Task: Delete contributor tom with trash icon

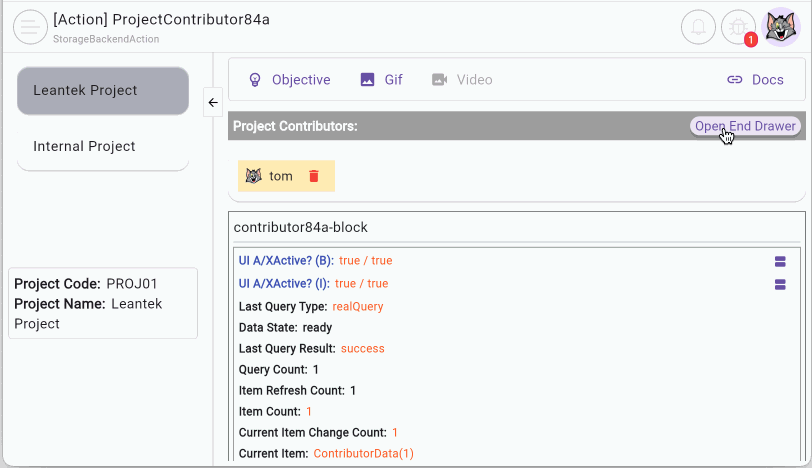Action: pyautogui.click(x=314, y=176)
